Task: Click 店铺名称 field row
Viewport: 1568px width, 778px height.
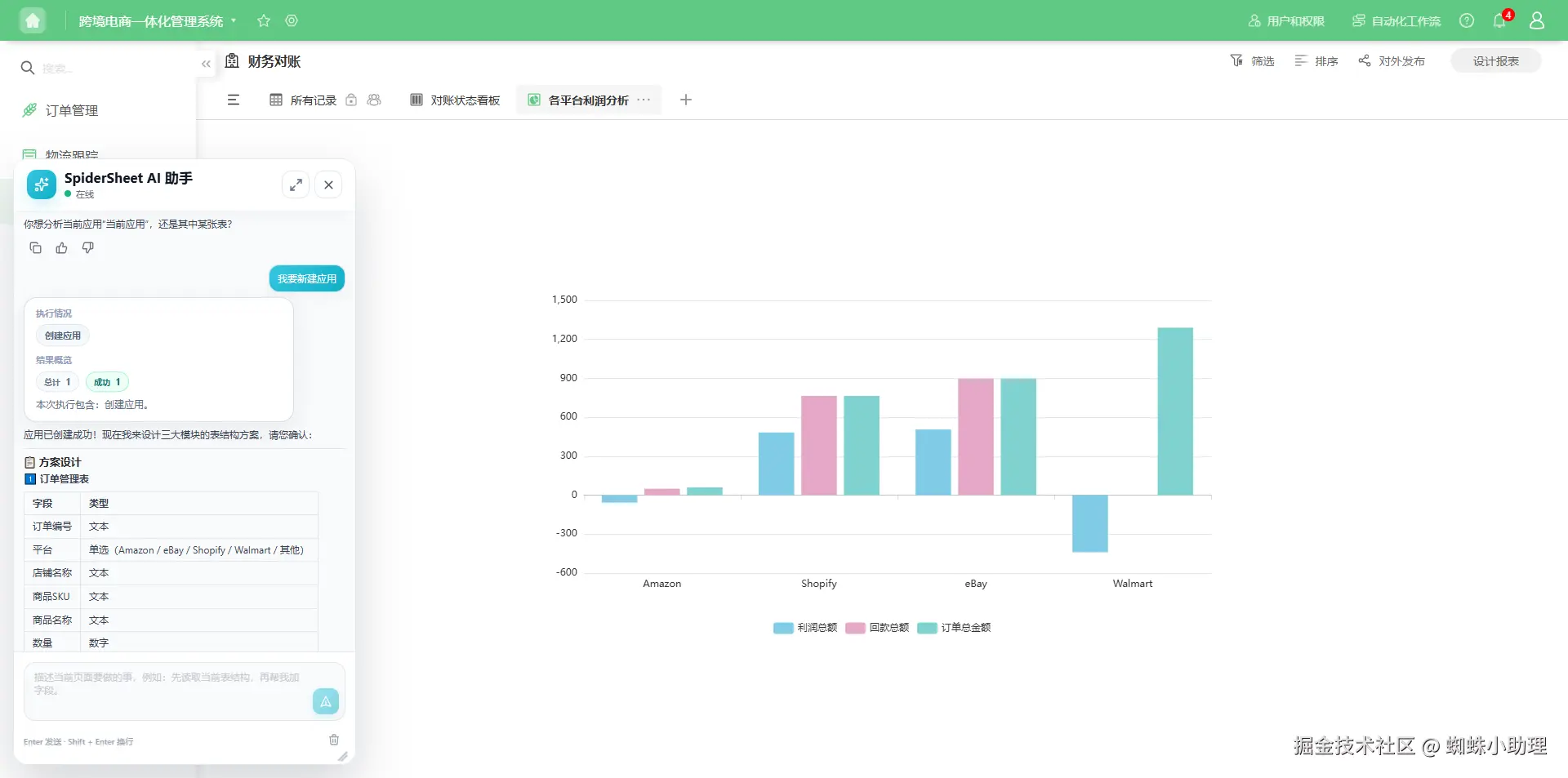Action: coord(171,573)
